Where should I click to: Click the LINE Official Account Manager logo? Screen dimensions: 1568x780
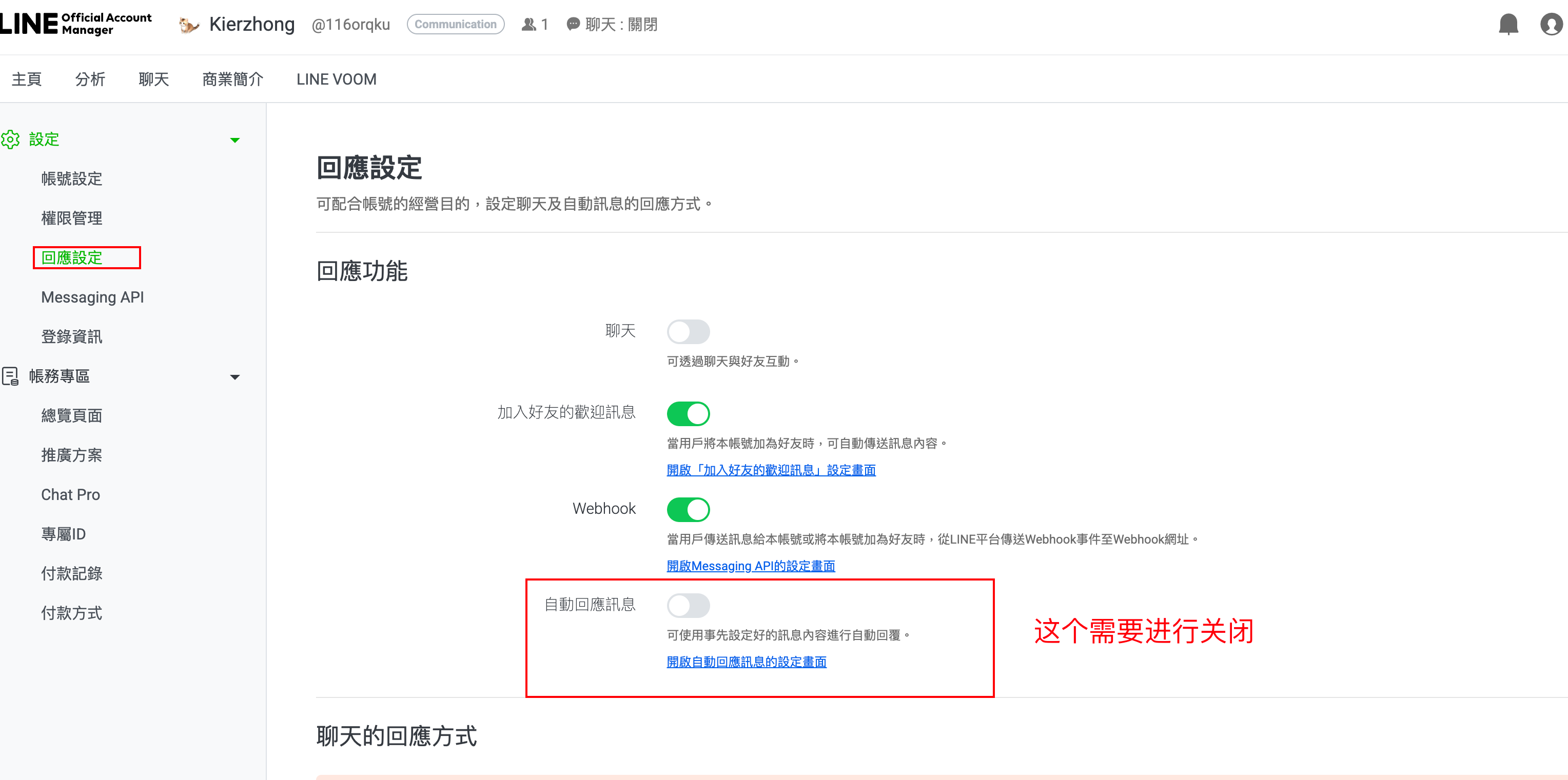[75, 24]
